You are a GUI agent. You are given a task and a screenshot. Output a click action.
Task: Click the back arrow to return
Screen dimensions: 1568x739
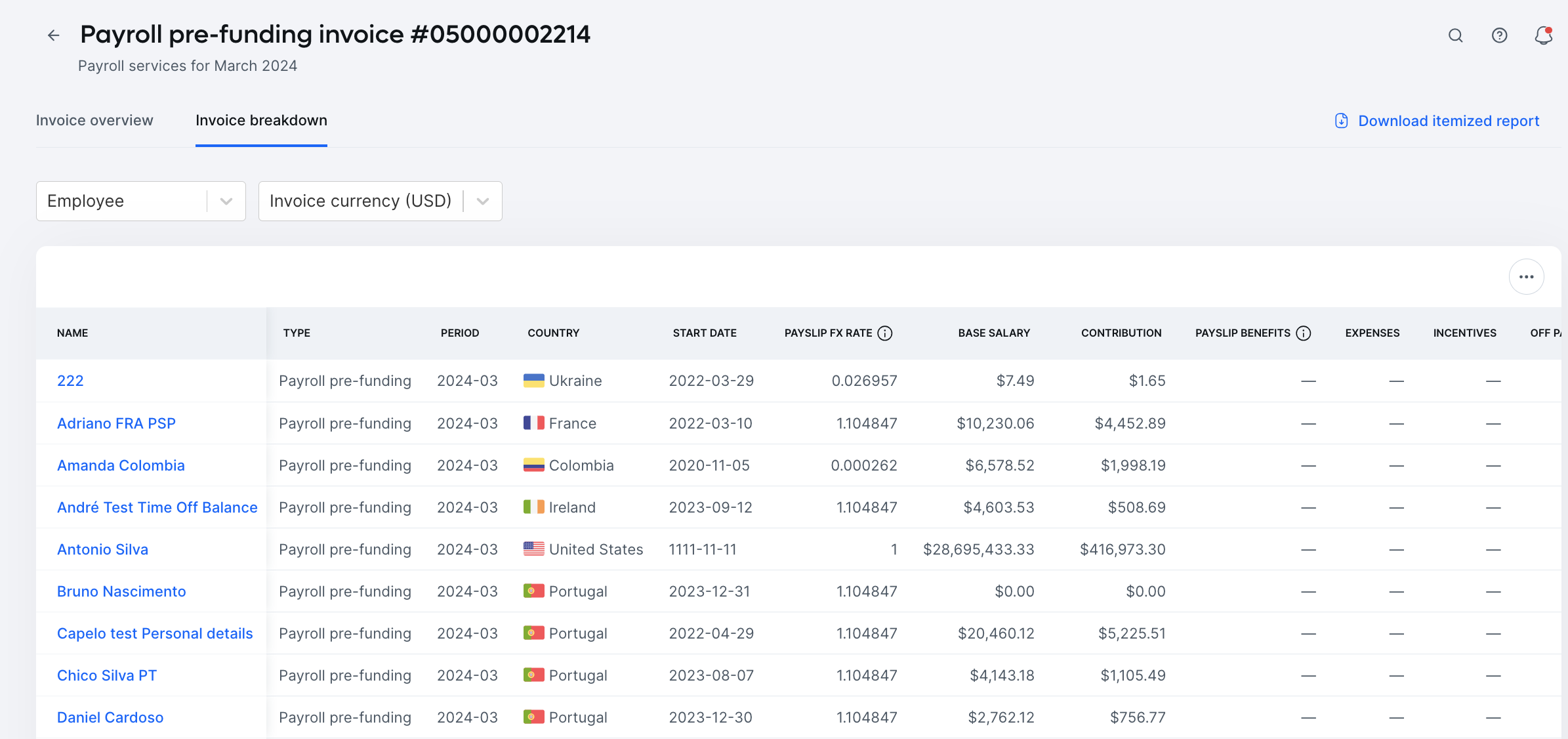point(53,35)
